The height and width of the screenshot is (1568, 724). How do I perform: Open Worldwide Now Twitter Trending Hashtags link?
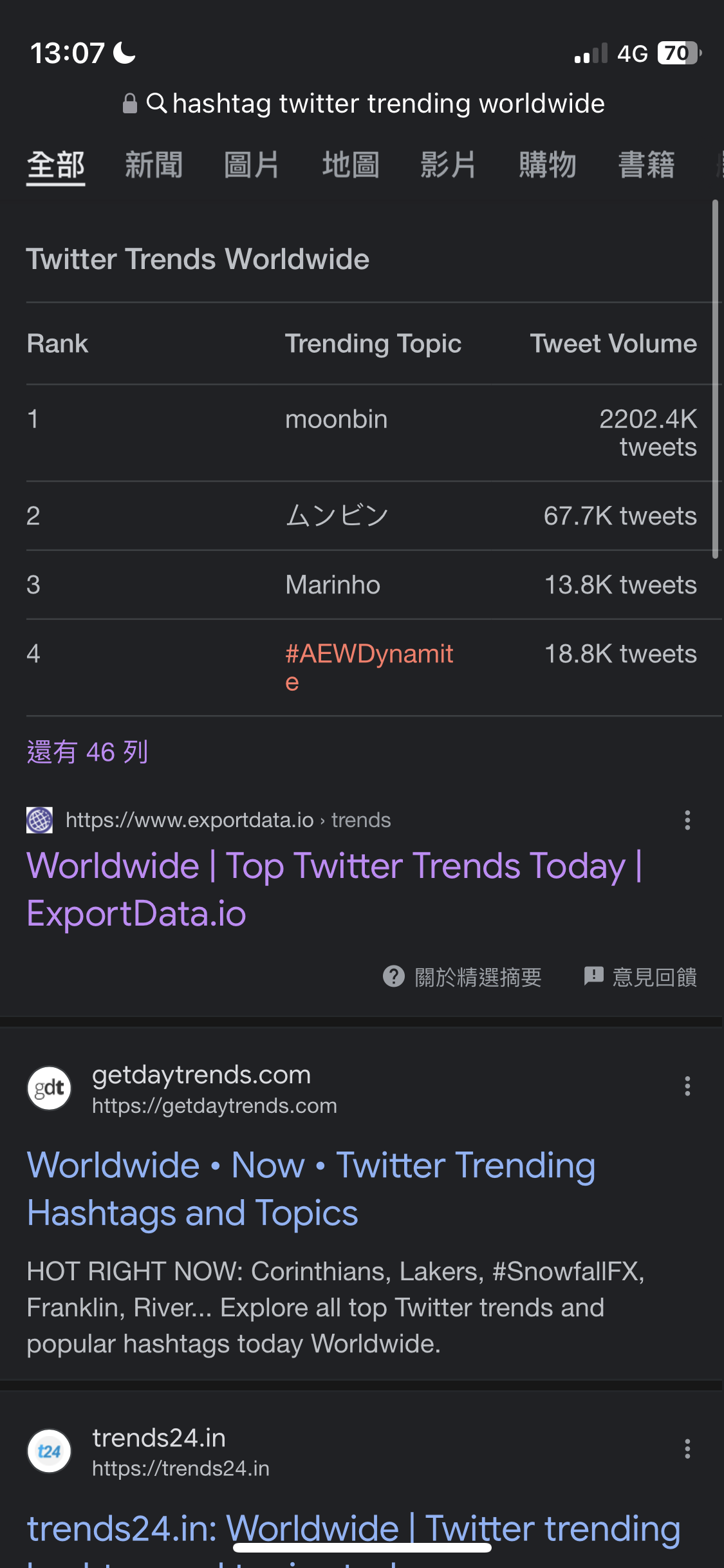(x=311, y=1189)
